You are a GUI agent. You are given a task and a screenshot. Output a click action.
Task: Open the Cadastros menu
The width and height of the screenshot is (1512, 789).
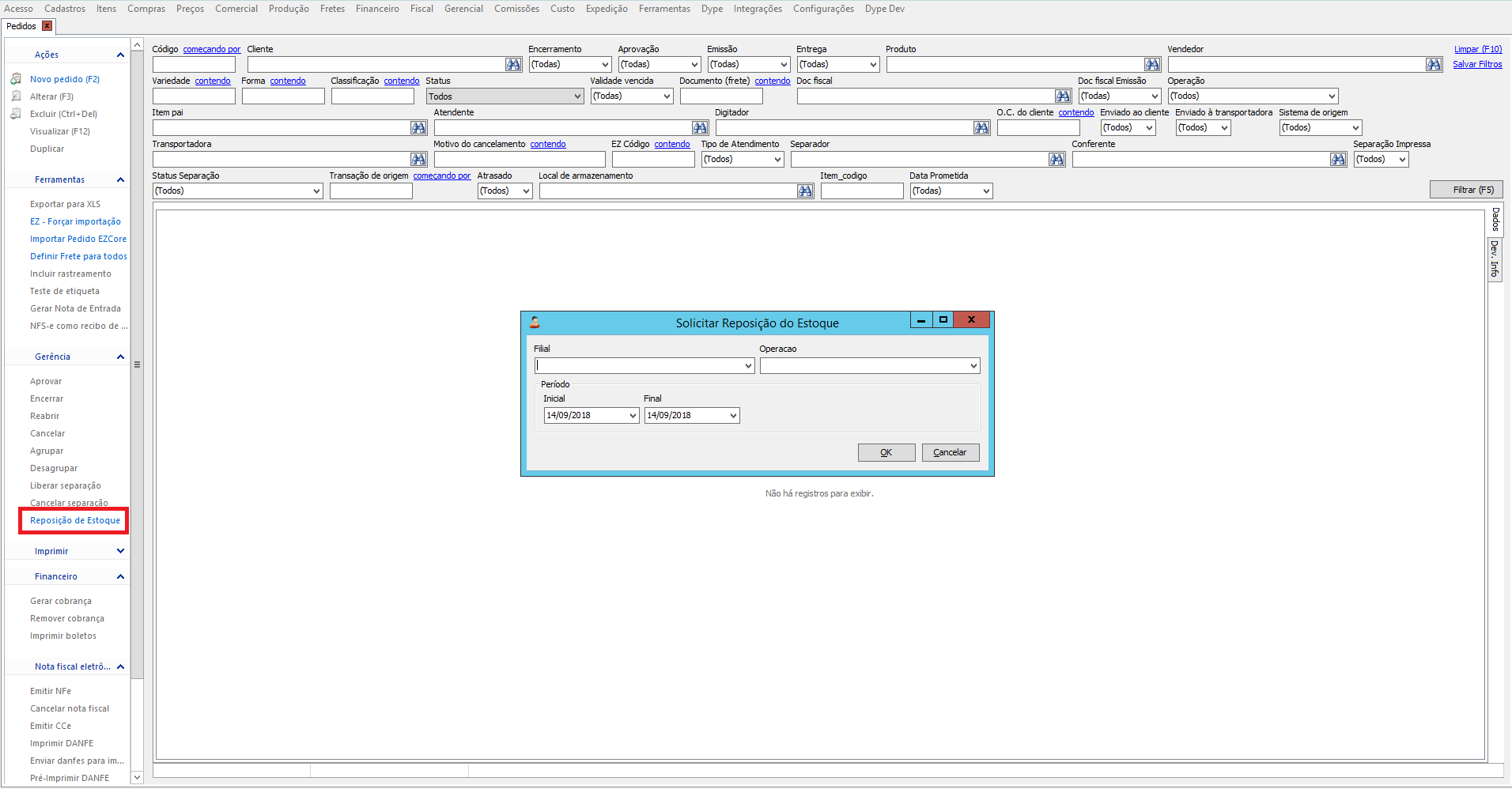pyautogui.click(x=65, y=9)
